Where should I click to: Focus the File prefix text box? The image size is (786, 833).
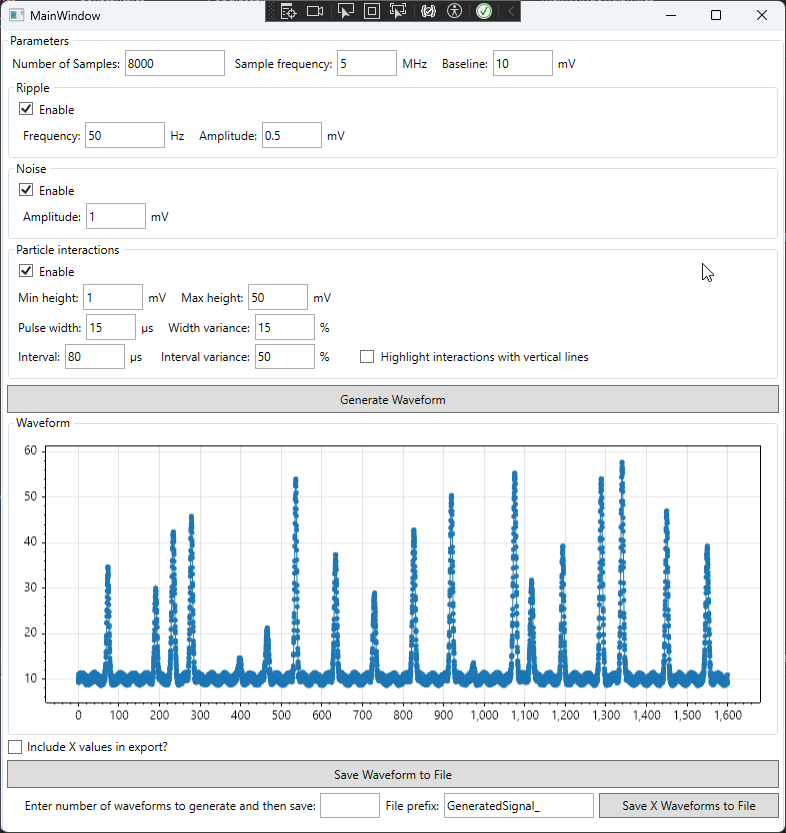point(518,806)
